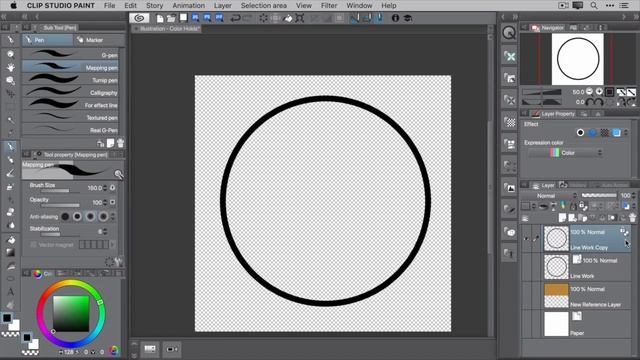
Task: Choose the Real G-Pen sub tool
Action: tap(70, 130)
